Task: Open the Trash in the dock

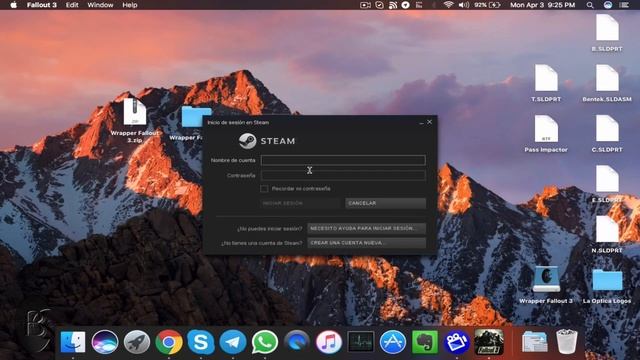Action: pyautogui.click(x=567, y=342)
